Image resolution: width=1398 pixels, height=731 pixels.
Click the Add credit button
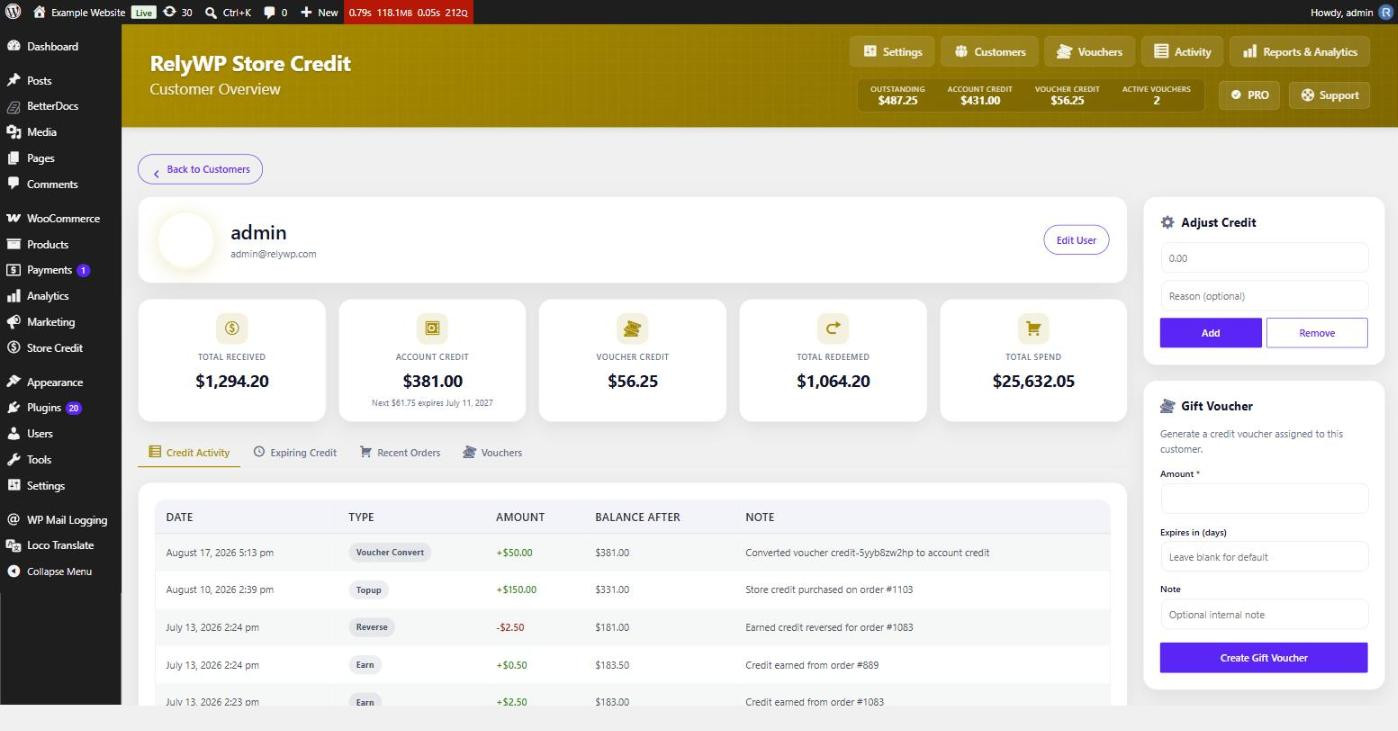click(x=1211, y=333)
